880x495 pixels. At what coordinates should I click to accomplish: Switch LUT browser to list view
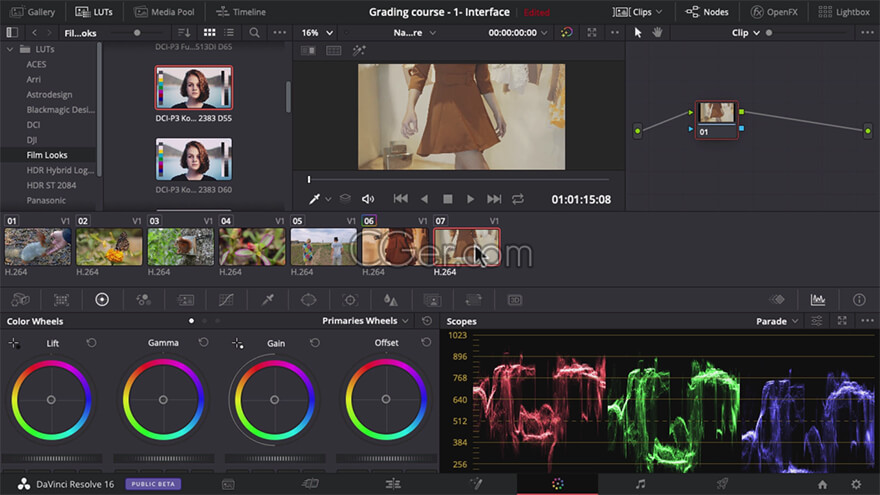(x=229, y=33)
